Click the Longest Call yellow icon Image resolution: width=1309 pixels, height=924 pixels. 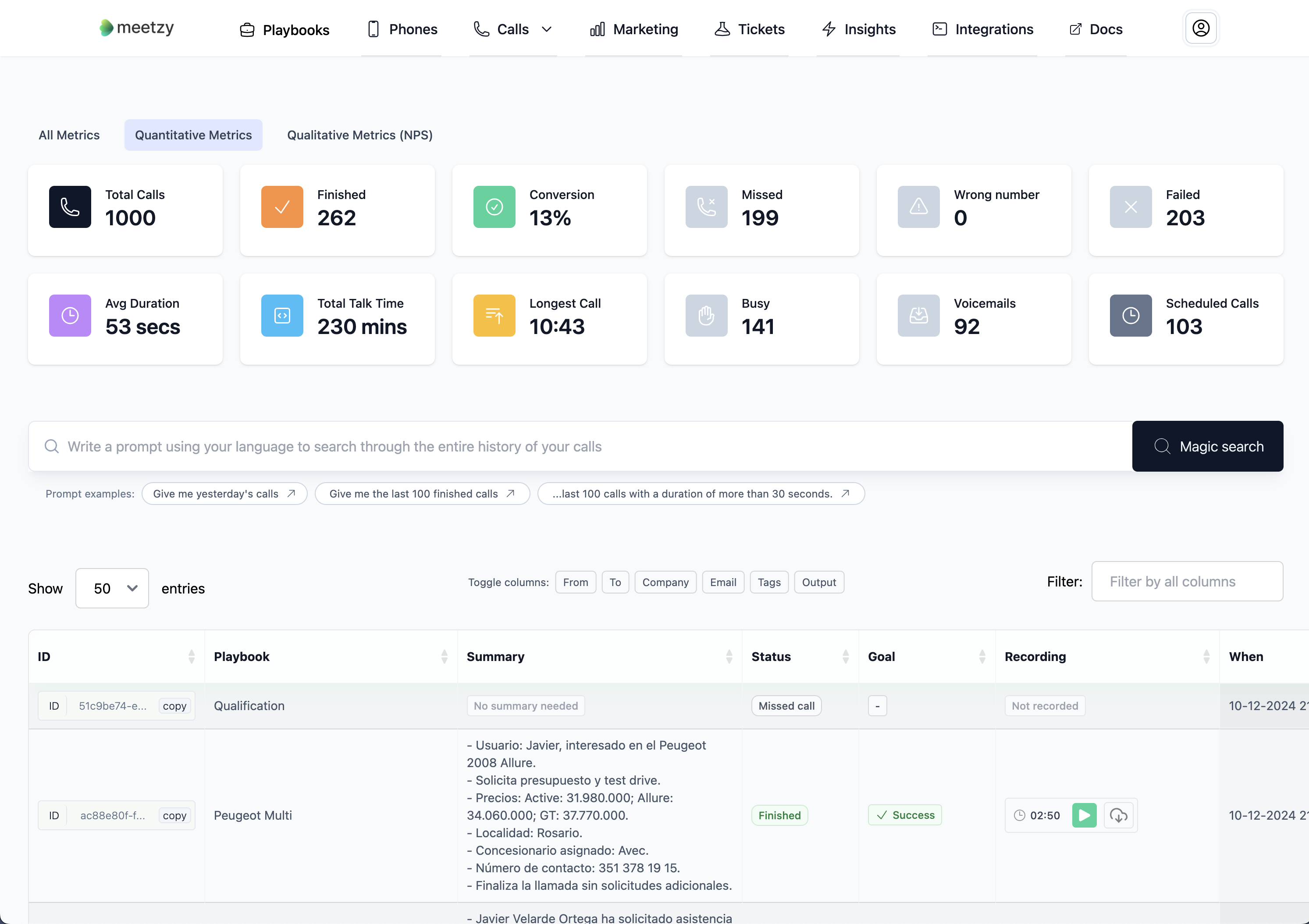(x=494, y=316)
